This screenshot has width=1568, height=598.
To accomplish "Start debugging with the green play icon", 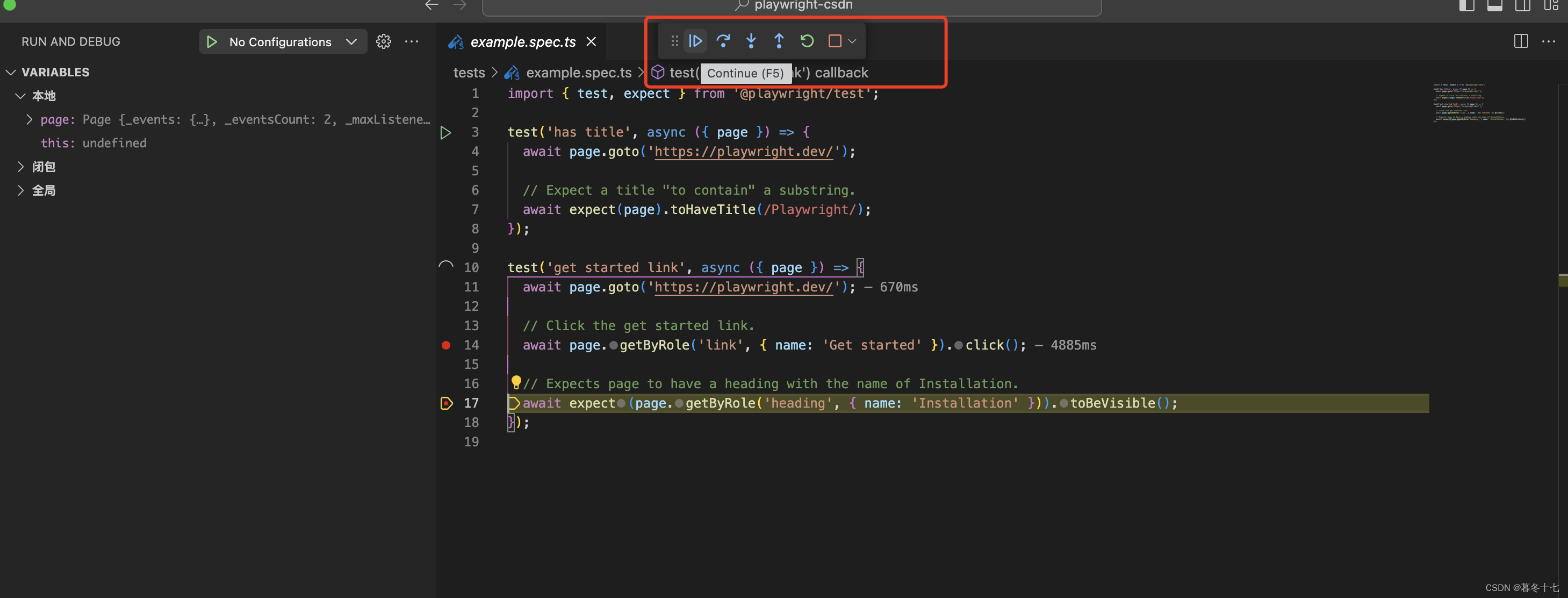I will [212, 42].
